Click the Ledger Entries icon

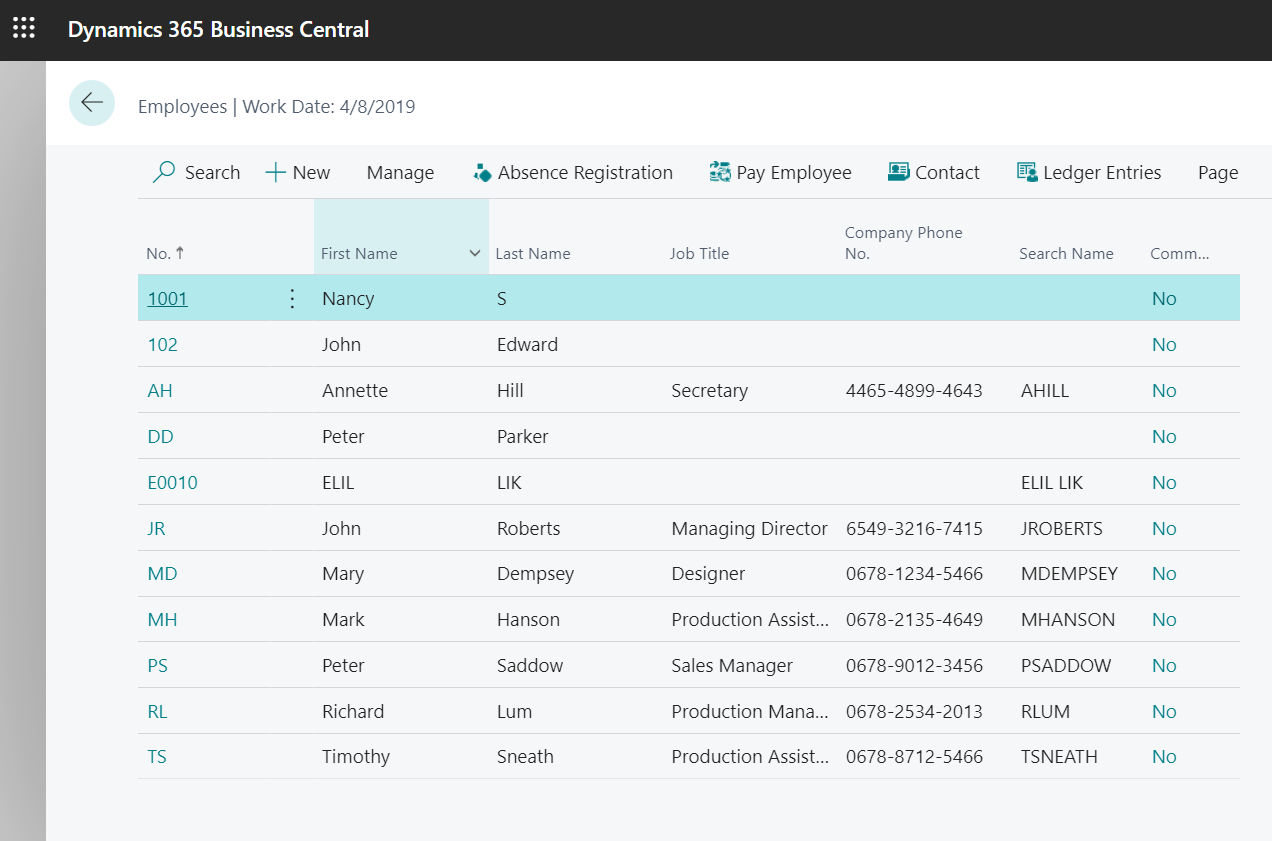pos(1027,172)
